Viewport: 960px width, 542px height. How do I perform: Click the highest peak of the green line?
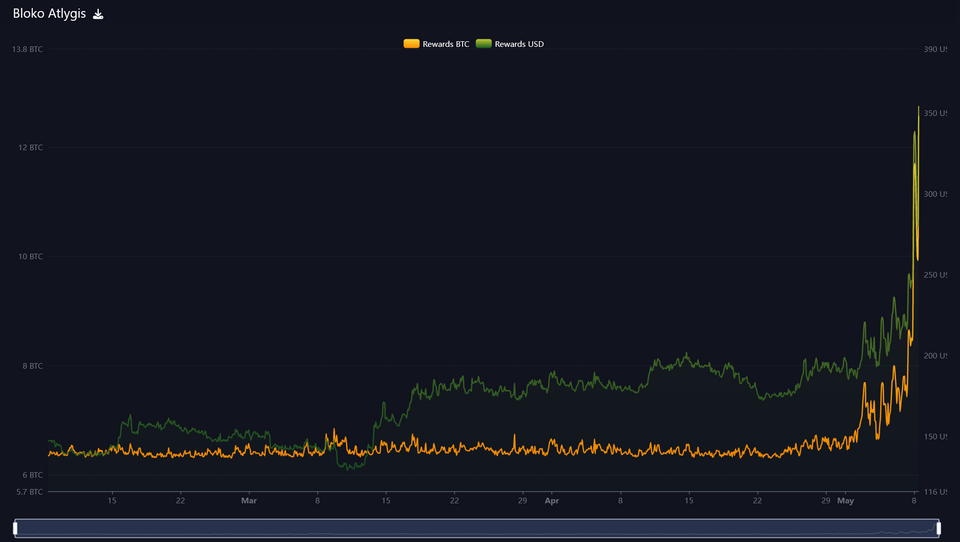pos(918,107)
